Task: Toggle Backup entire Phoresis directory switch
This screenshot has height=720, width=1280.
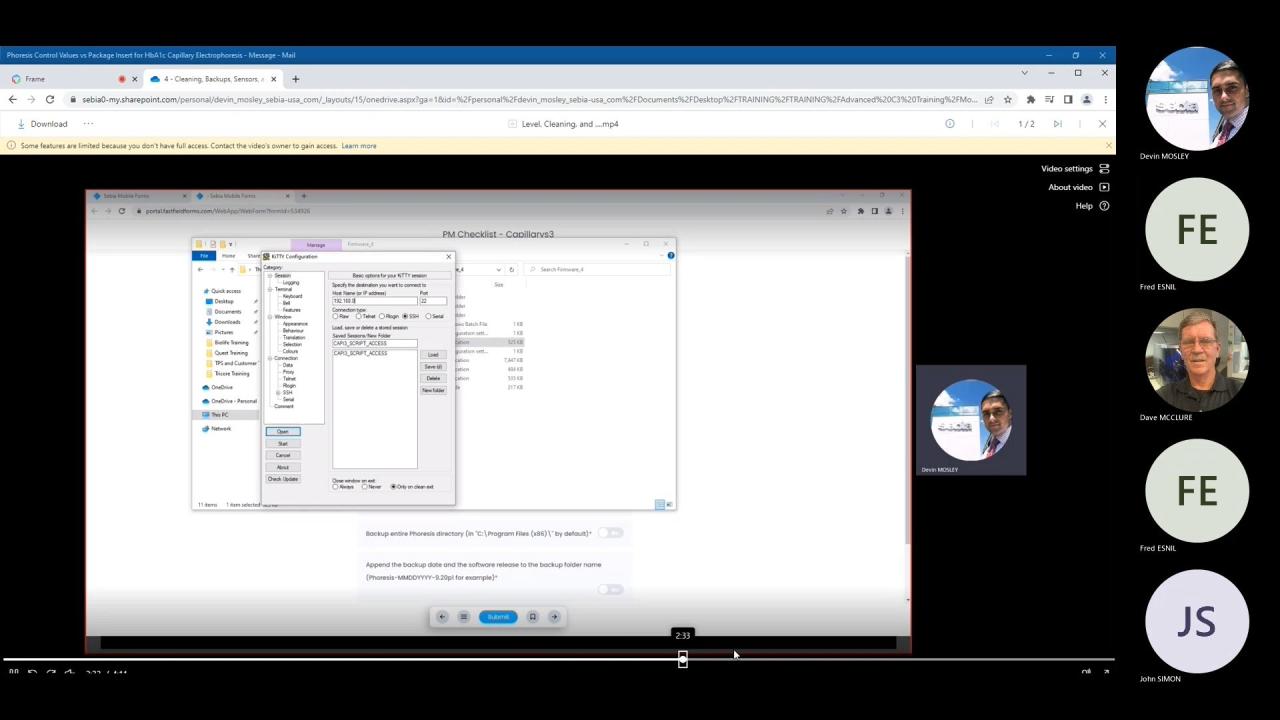Action: pos(609,533)
